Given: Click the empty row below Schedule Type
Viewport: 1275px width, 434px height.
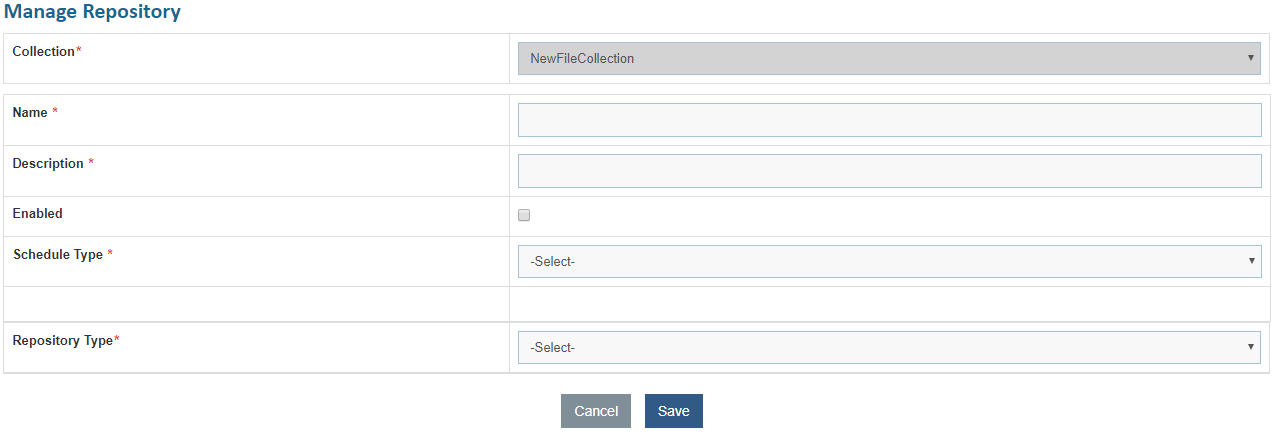Looking at the screenshot, I should (637, 304).
